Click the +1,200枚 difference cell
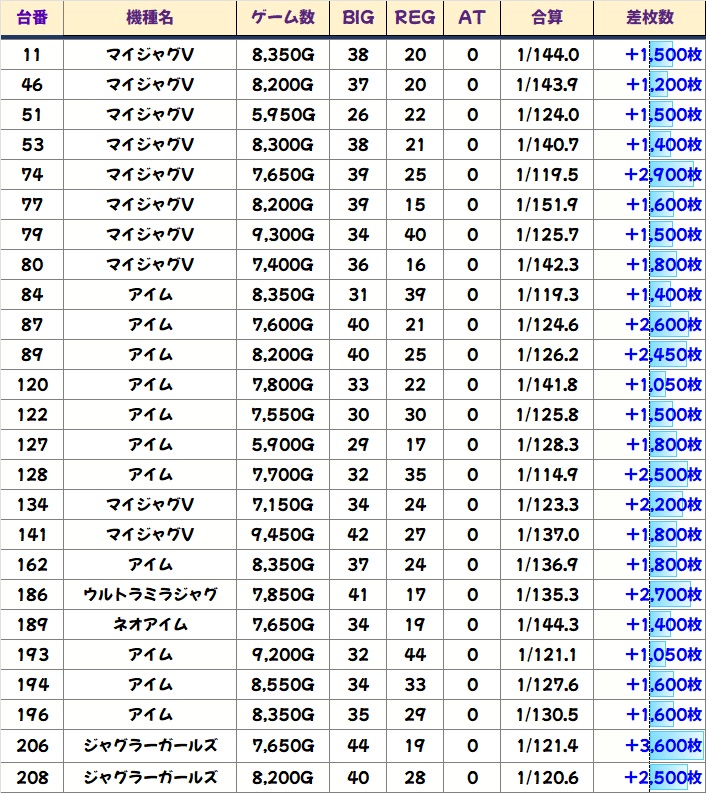 (x=650, y=84)
